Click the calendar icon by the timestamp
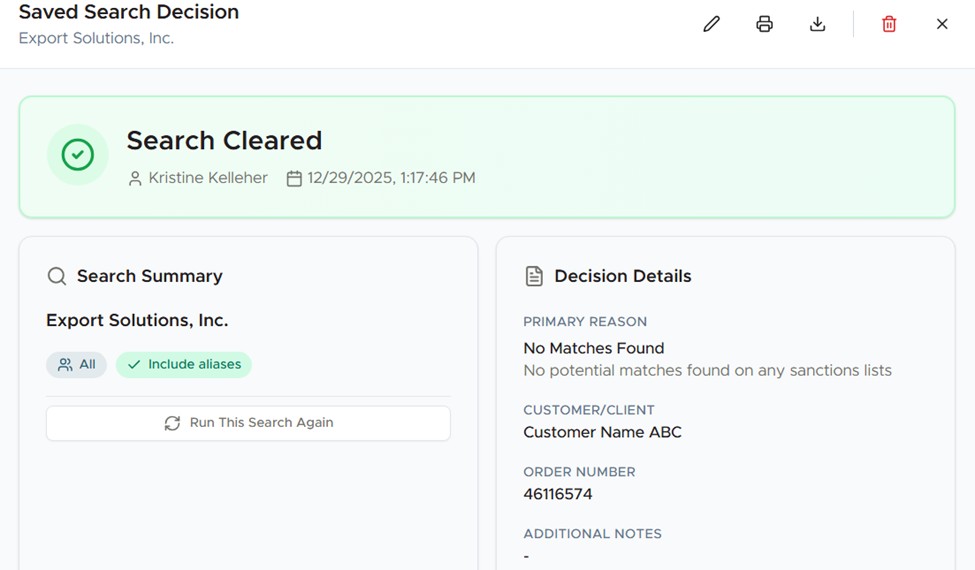The height and width of the screenshot is (570, 975). point(294,179)
